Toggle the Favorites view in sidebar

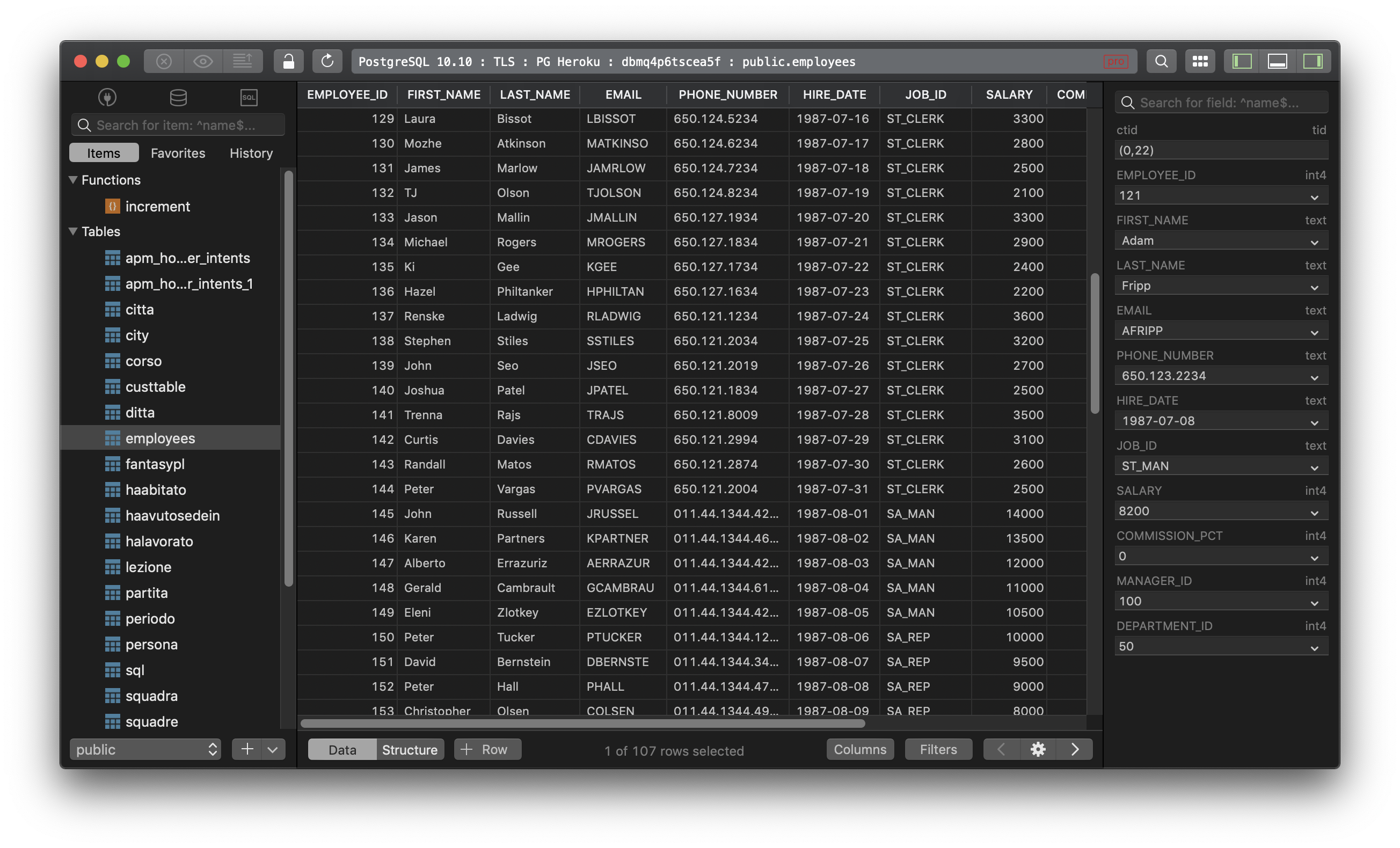[178, 153]
